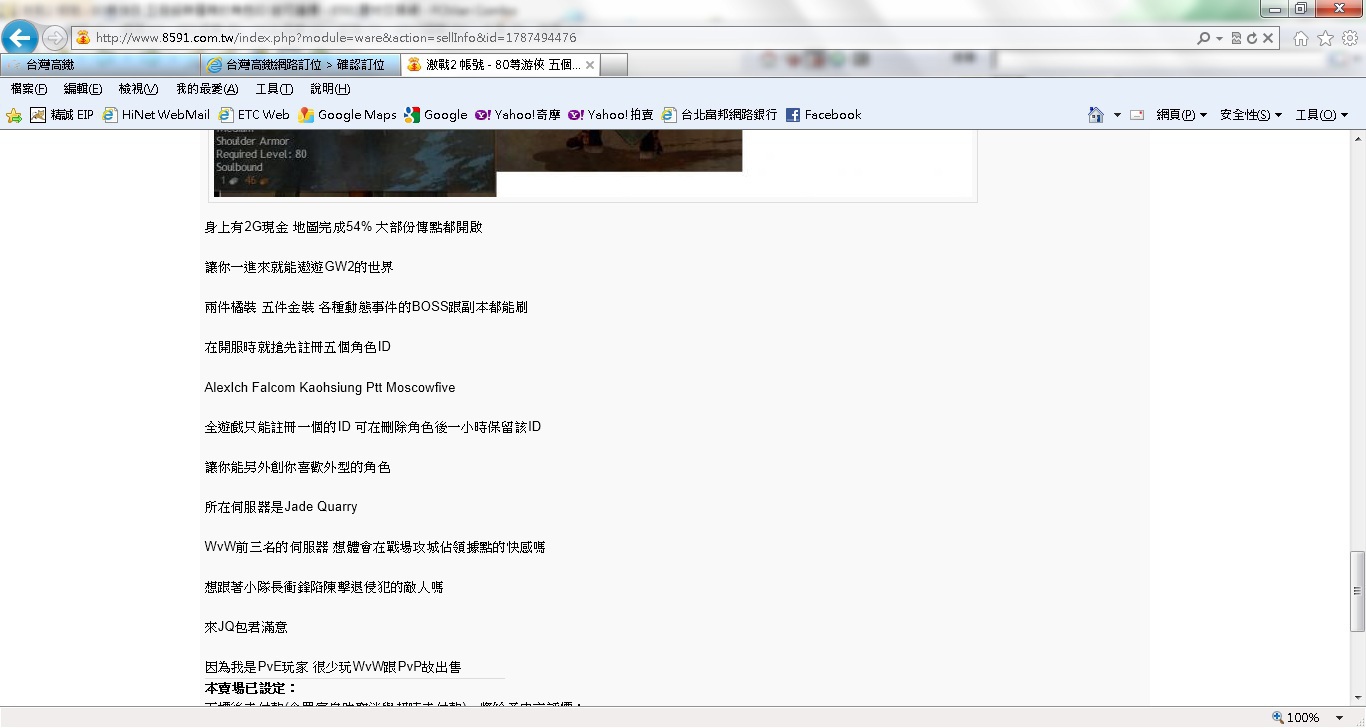The image size is (1366, 728).
Task: Click the Read Mail envelope icon
Action: point(1137,115)
